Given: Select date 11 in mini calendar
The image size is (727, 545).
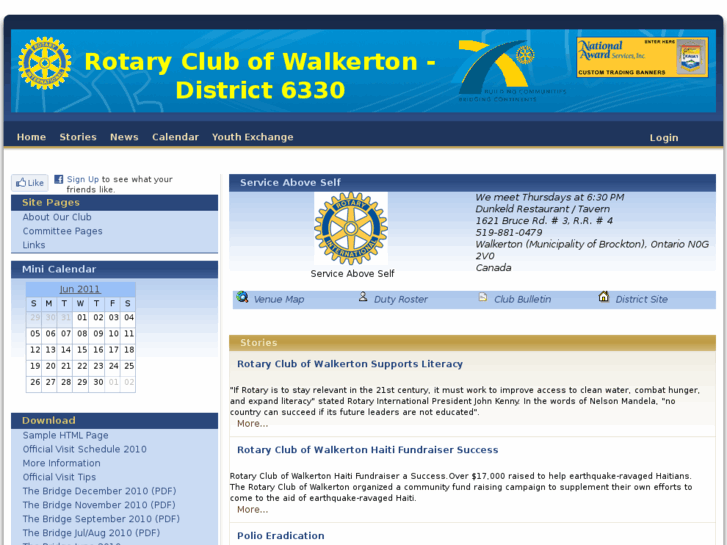Looking at the screenshot, I should pos(129,333).
